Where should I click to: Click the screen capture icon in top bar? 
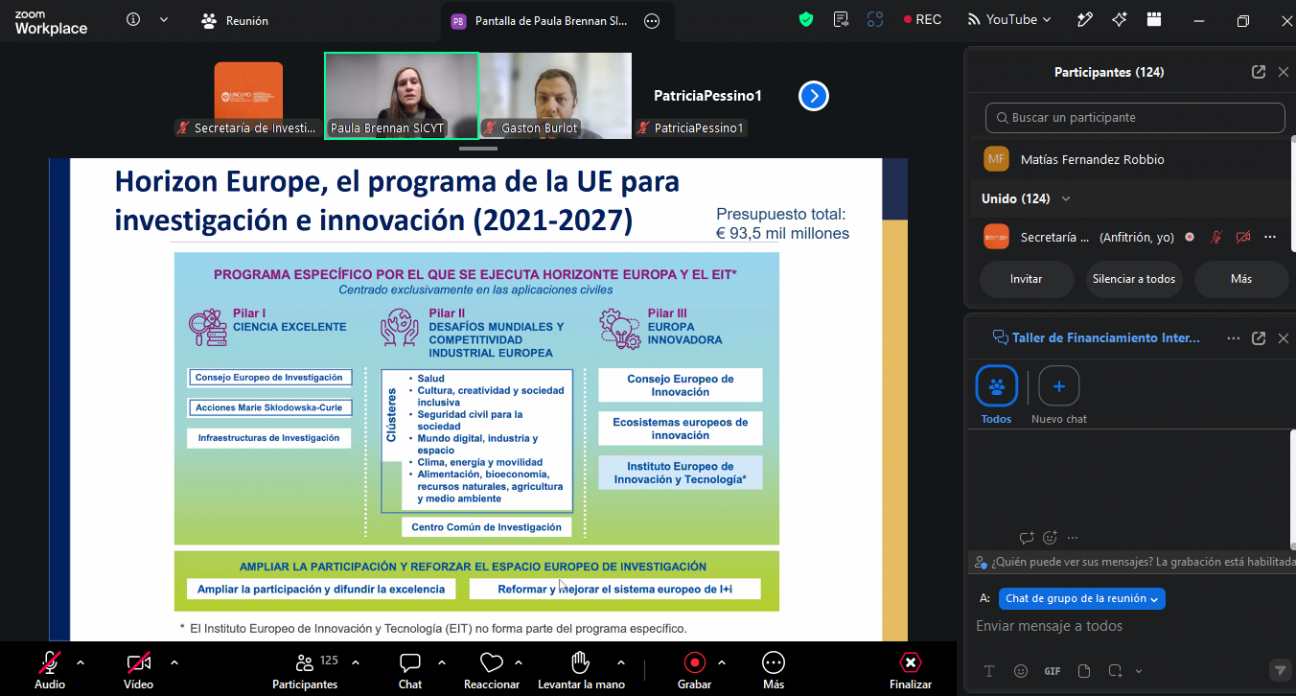tap(875, 20)
